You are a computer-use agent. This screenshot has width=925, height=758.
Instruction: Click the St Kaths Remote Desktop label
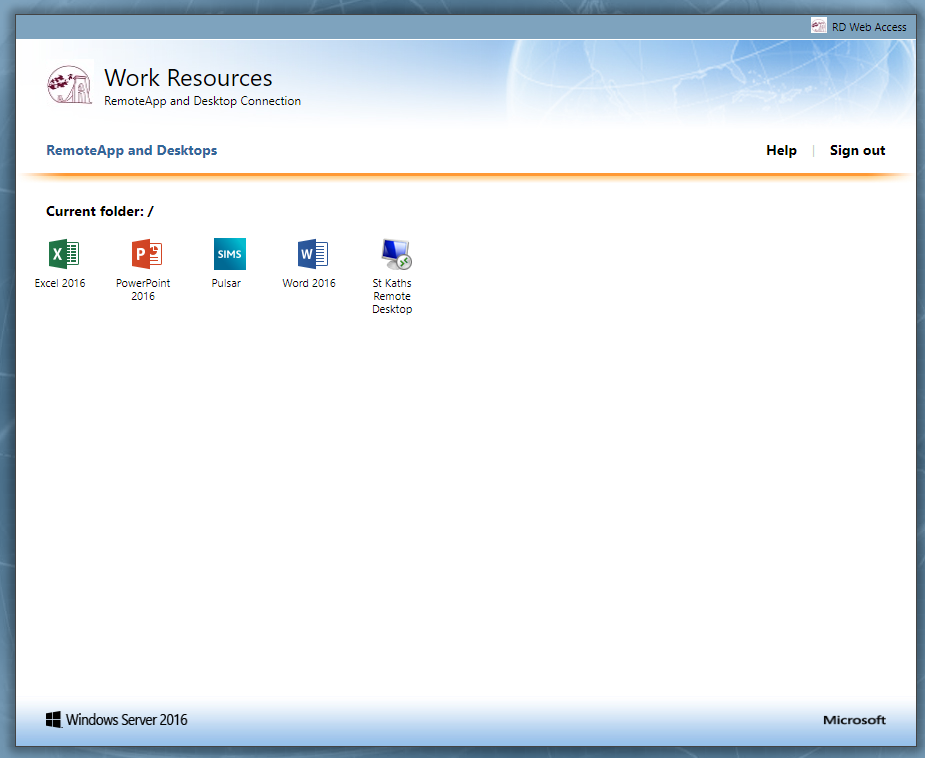[x=392, y=296]
